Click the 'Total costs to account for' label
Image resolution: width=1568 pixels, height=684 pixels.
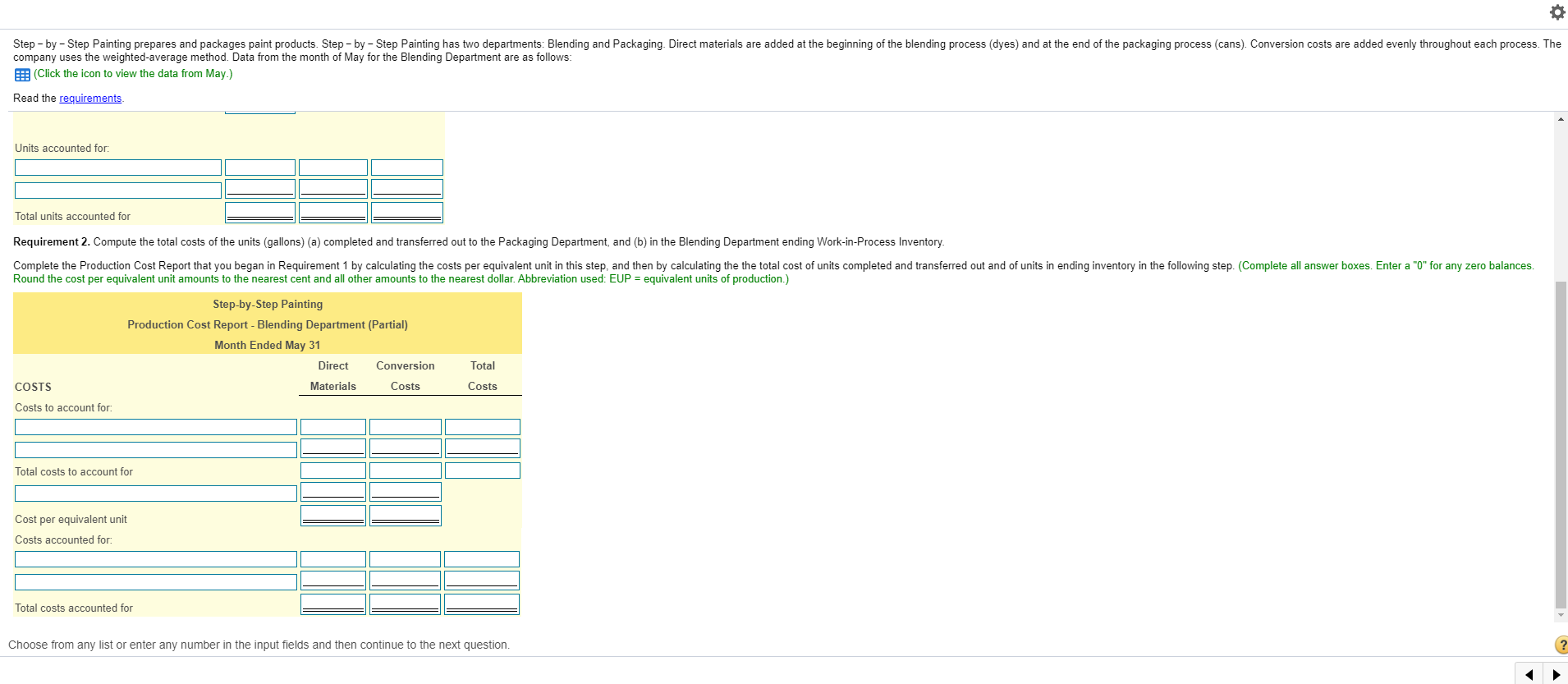(74, 472)
